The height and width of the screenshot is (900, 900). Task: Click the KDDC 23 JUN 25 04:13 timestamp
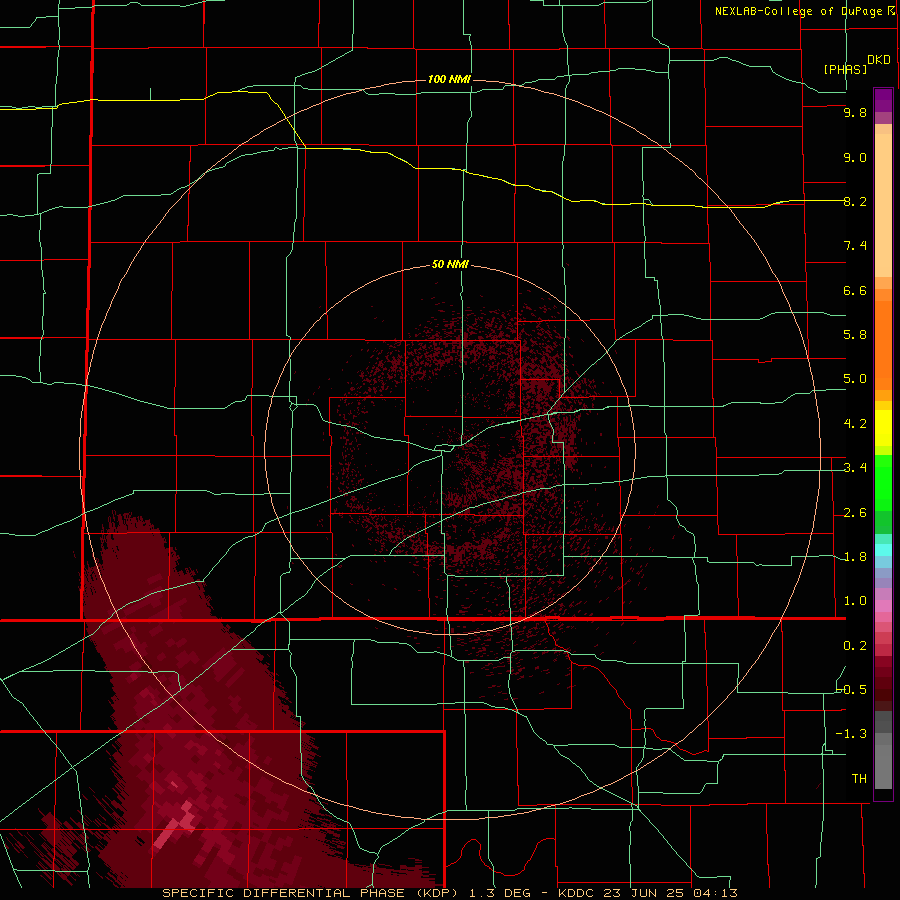click(x=647, y=893)
